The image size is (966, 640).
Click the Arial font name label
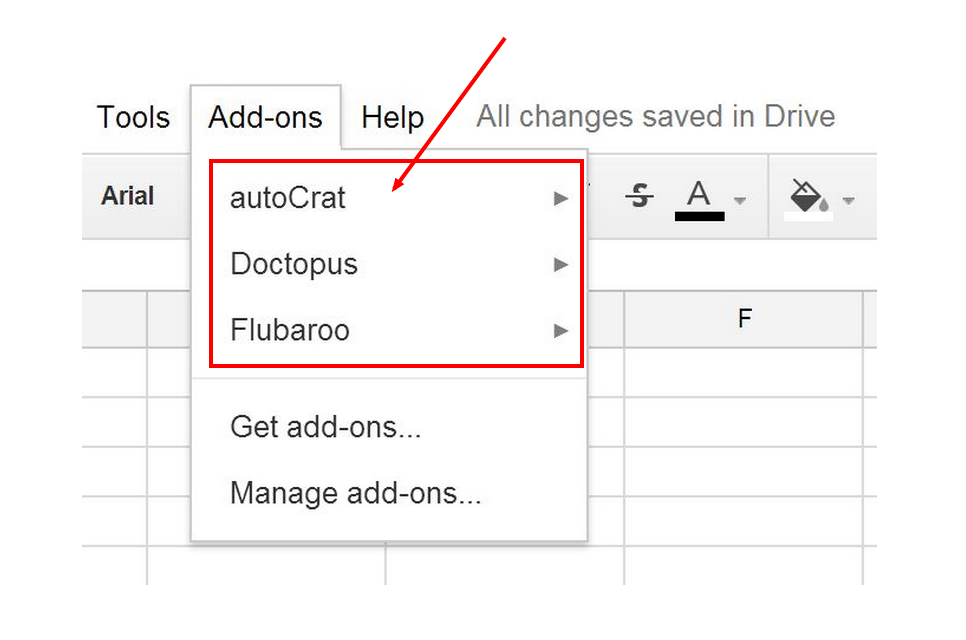[128, 196]
